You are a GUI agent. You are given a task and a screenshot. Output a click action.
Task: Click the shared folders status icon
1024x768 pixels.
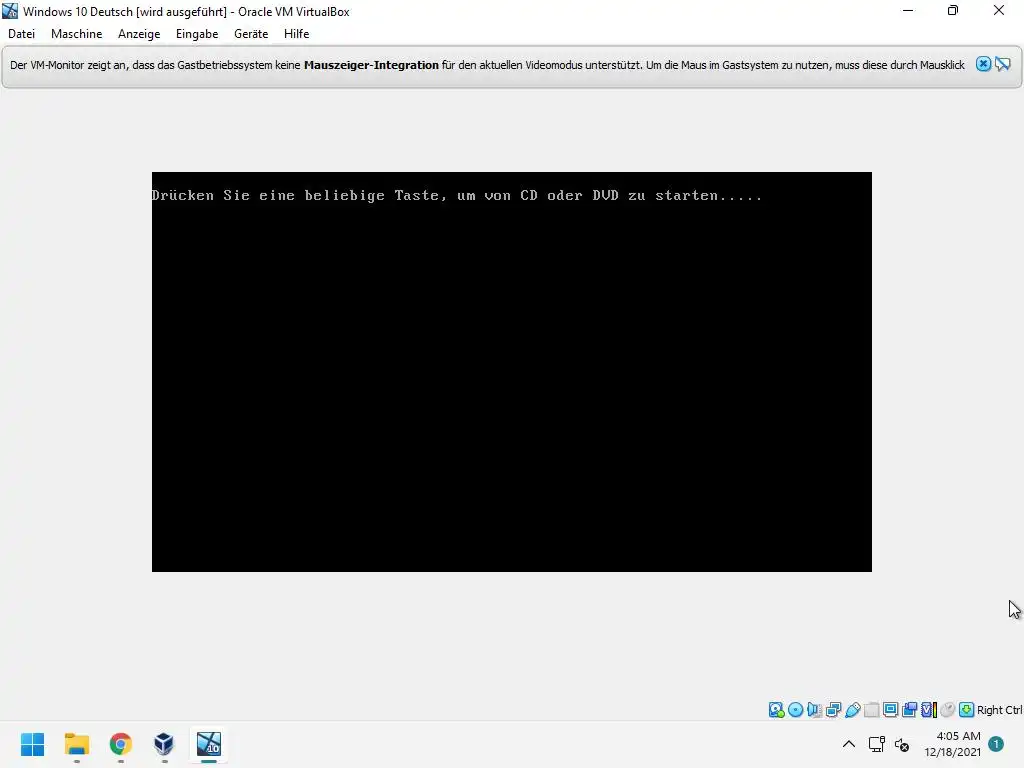tap(871, 710)
